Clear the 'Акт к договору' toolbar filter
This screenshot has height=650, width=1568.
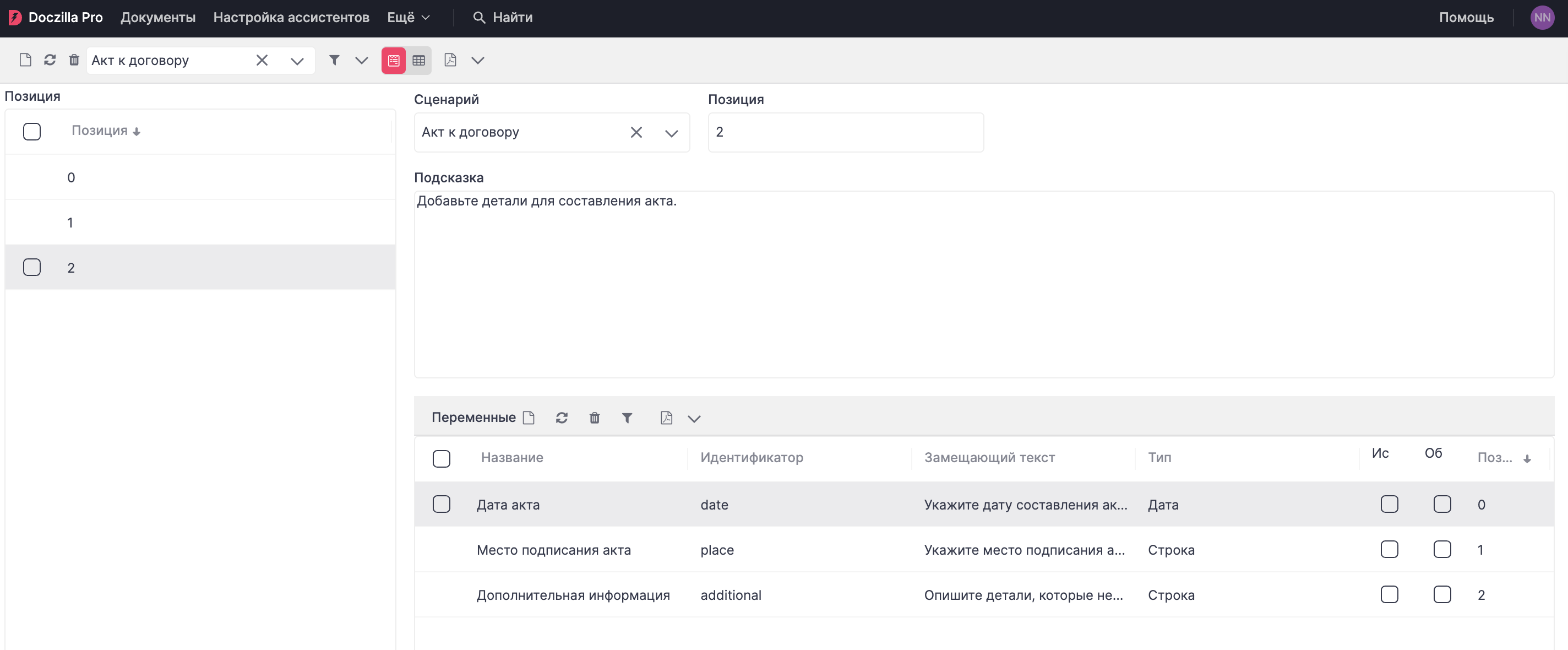click(262, 60)
